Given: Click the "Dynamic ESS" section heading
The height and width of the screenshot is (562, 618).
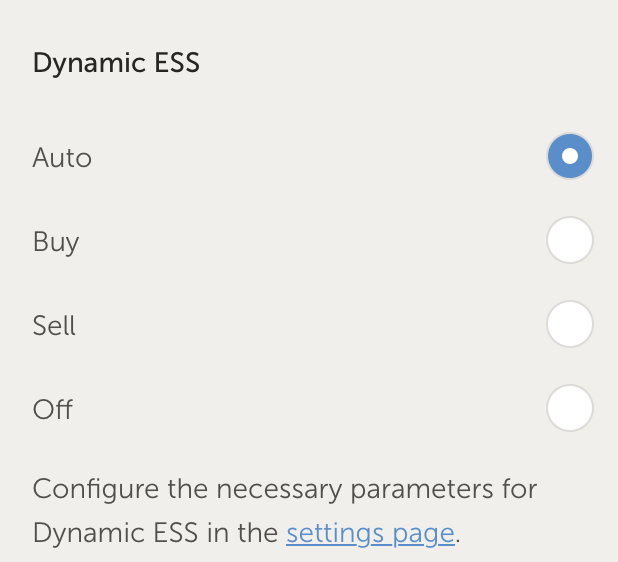Looking at the screenshot, I should click(116, 63).
